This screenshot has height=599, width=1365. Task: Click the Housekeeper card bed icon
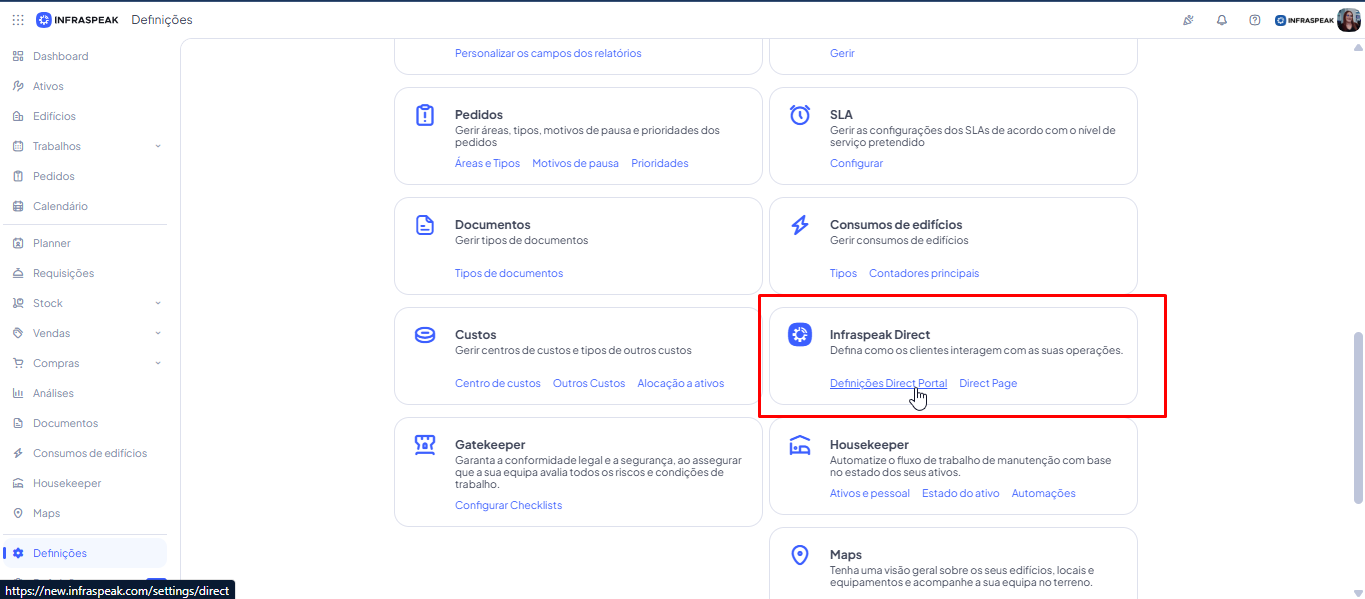pyautogui.click(x=800, y=445)
